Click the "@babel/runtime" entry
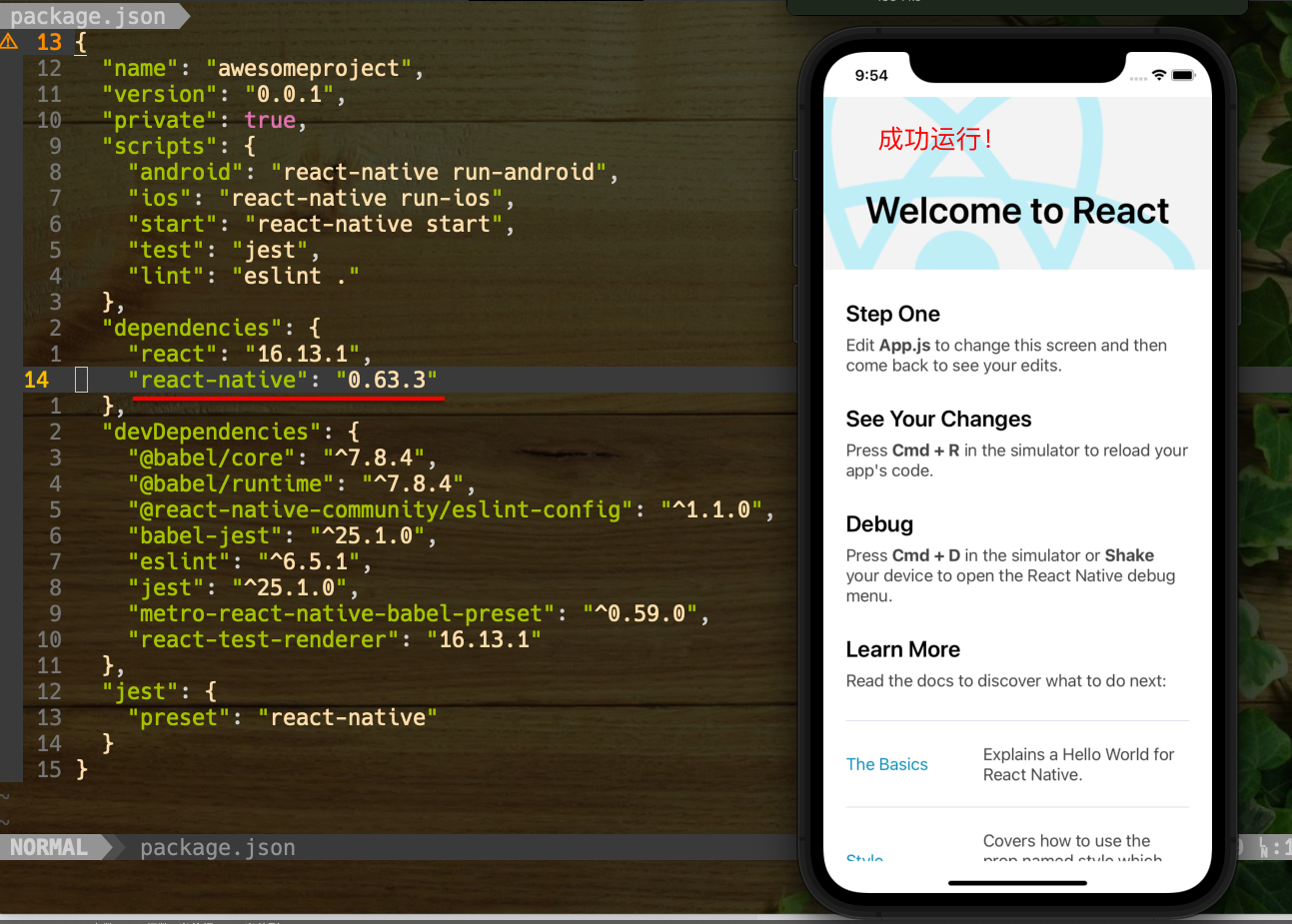 [x=302, y=483]
